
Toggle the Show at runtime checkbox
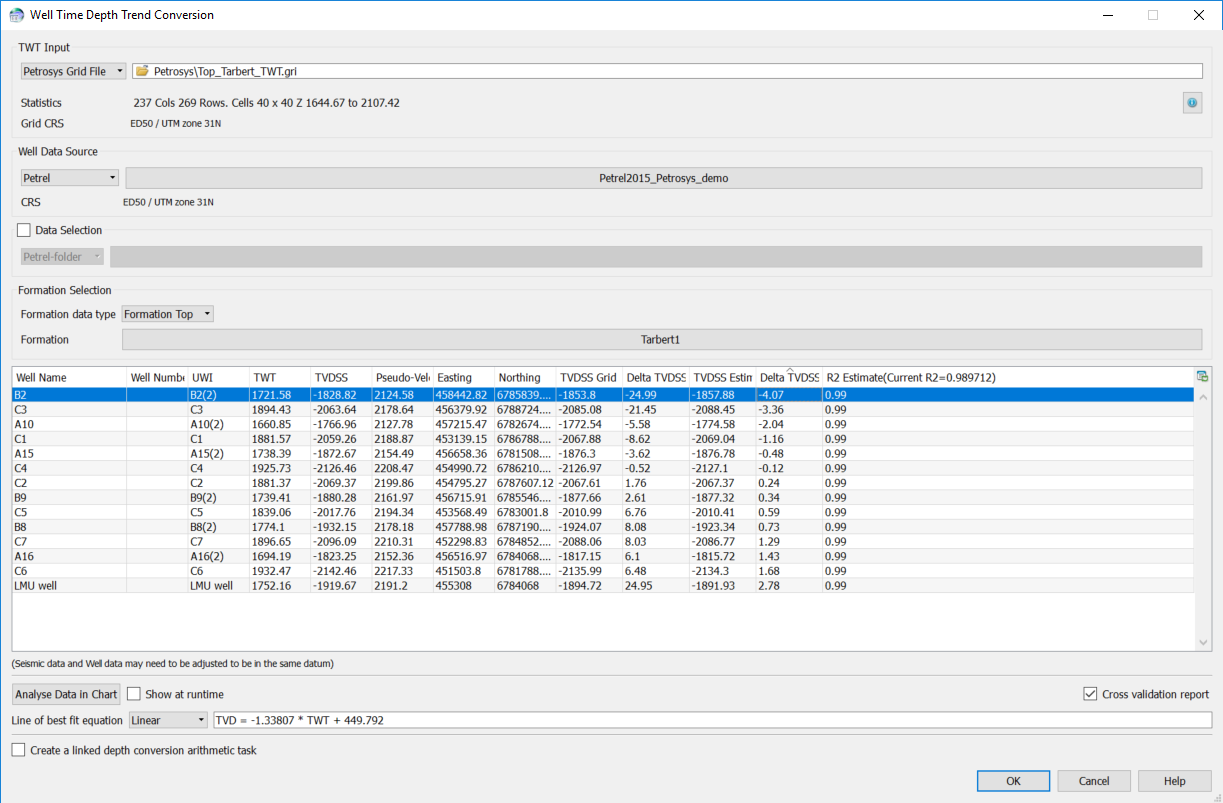coord(134,694)
